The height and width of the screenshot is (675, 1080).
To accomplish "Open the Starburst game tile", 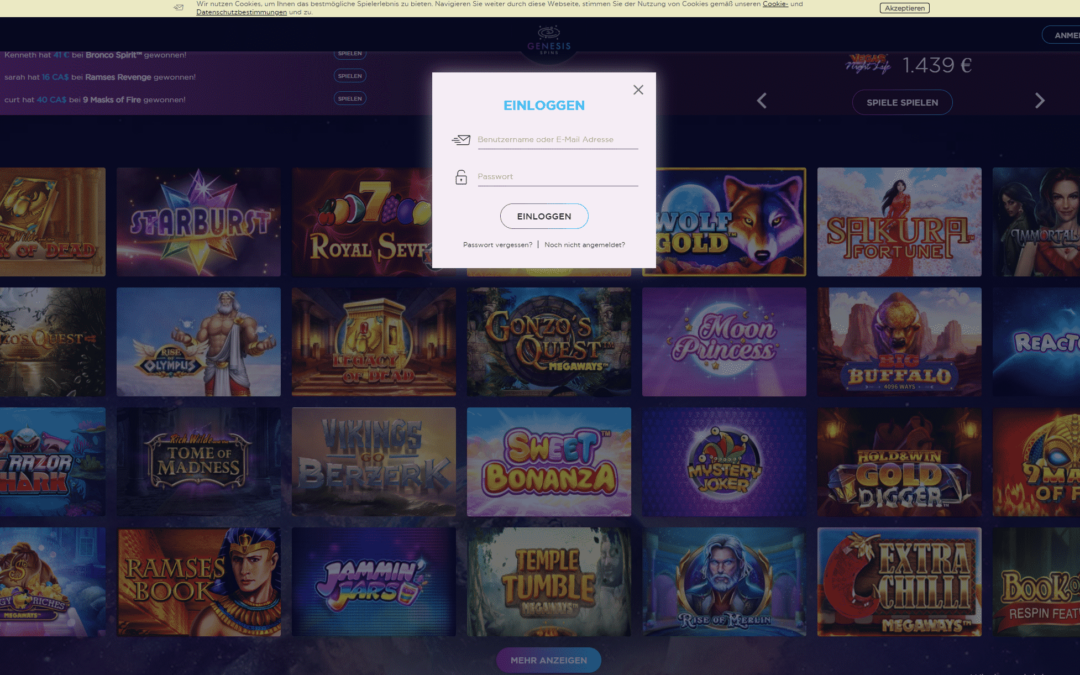I will [198, 222].
